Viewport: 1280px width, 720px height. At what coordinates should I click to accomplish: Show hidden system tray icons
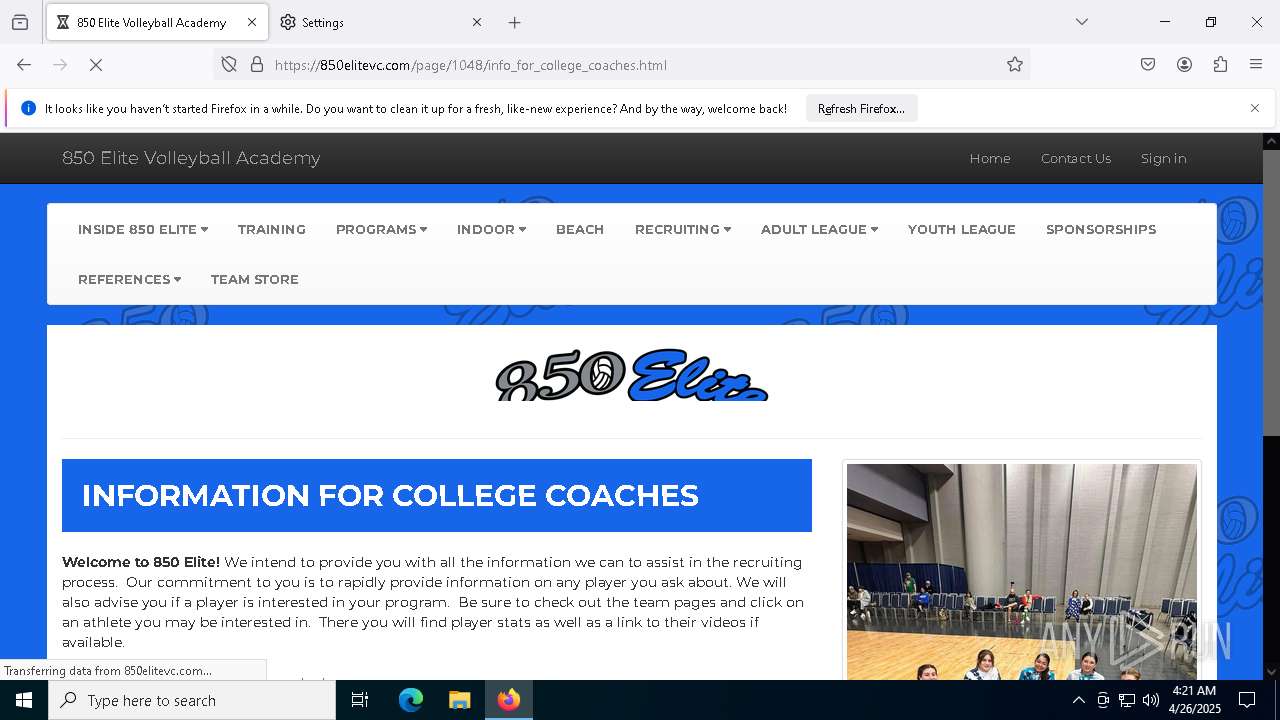tap(1078, 700)
